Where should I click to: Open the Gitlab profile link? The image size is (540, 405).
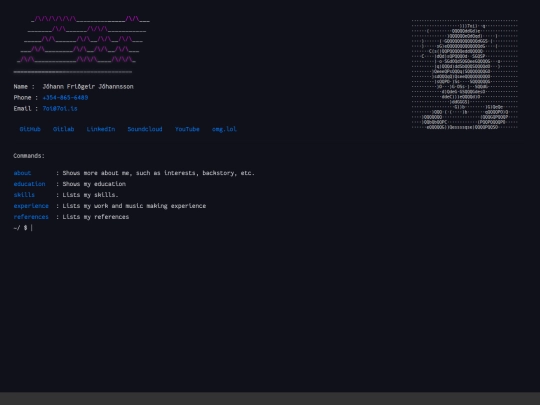[x=63, y=129]
